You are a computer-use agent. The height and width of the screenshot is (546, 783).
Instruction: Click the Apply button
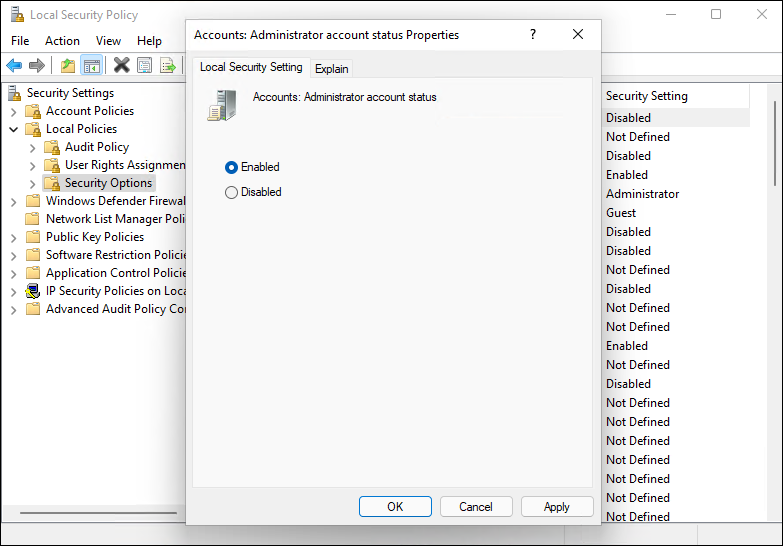tap(557, 507)
